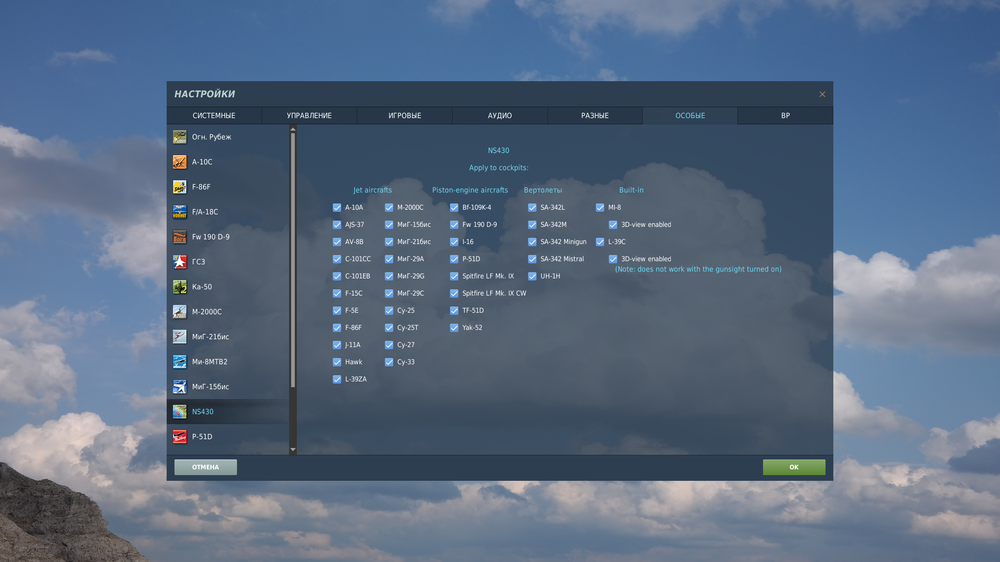This screenshot has height=562, width=1000.
Task: Toggle the Су-33 checkbox
Action: tap(389, 362)
